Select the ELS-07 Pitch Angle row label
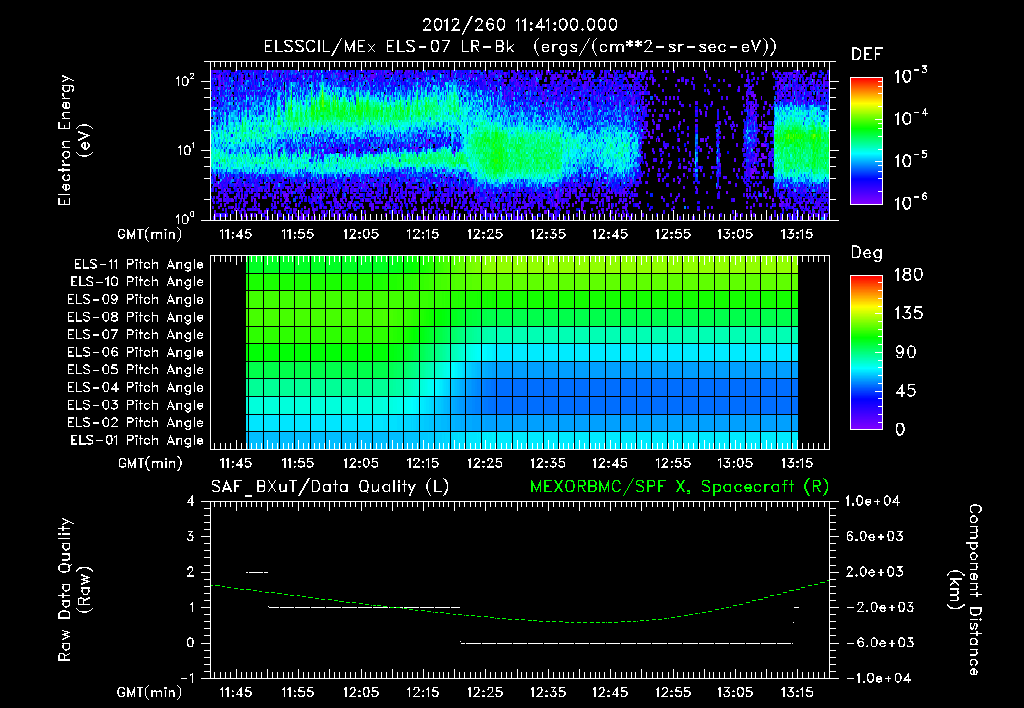Image resolution: width=1024 pixels, height=708 pixels. [x=136, y=335]
